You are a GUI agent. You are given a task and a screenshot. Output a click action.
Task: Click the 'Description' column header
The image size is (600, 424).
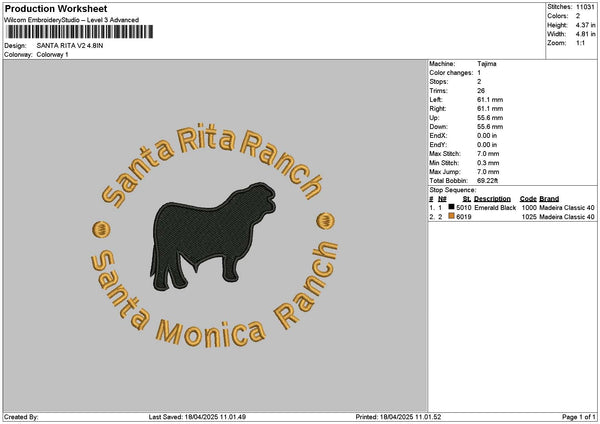(x=494, y=198)
